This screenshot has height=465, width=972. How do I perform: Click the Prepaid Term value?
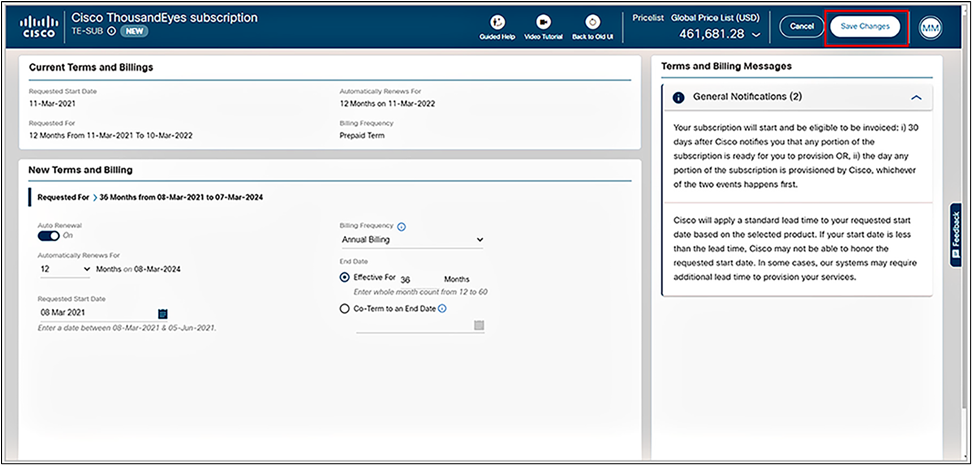tap(362, 135)
